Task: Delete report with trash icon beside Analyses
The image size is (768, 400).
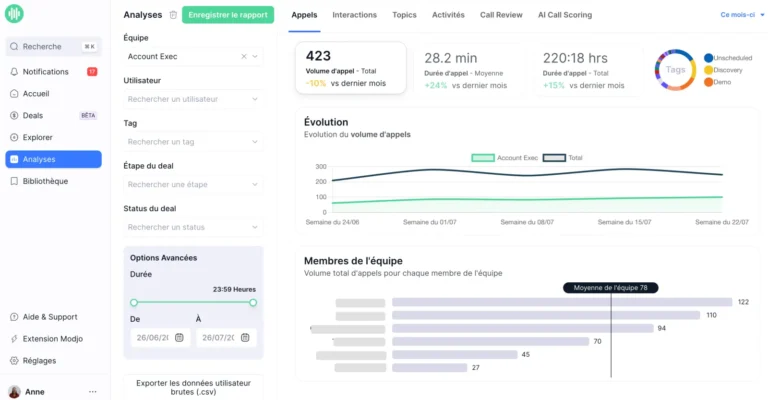Action: coord(173,15)
